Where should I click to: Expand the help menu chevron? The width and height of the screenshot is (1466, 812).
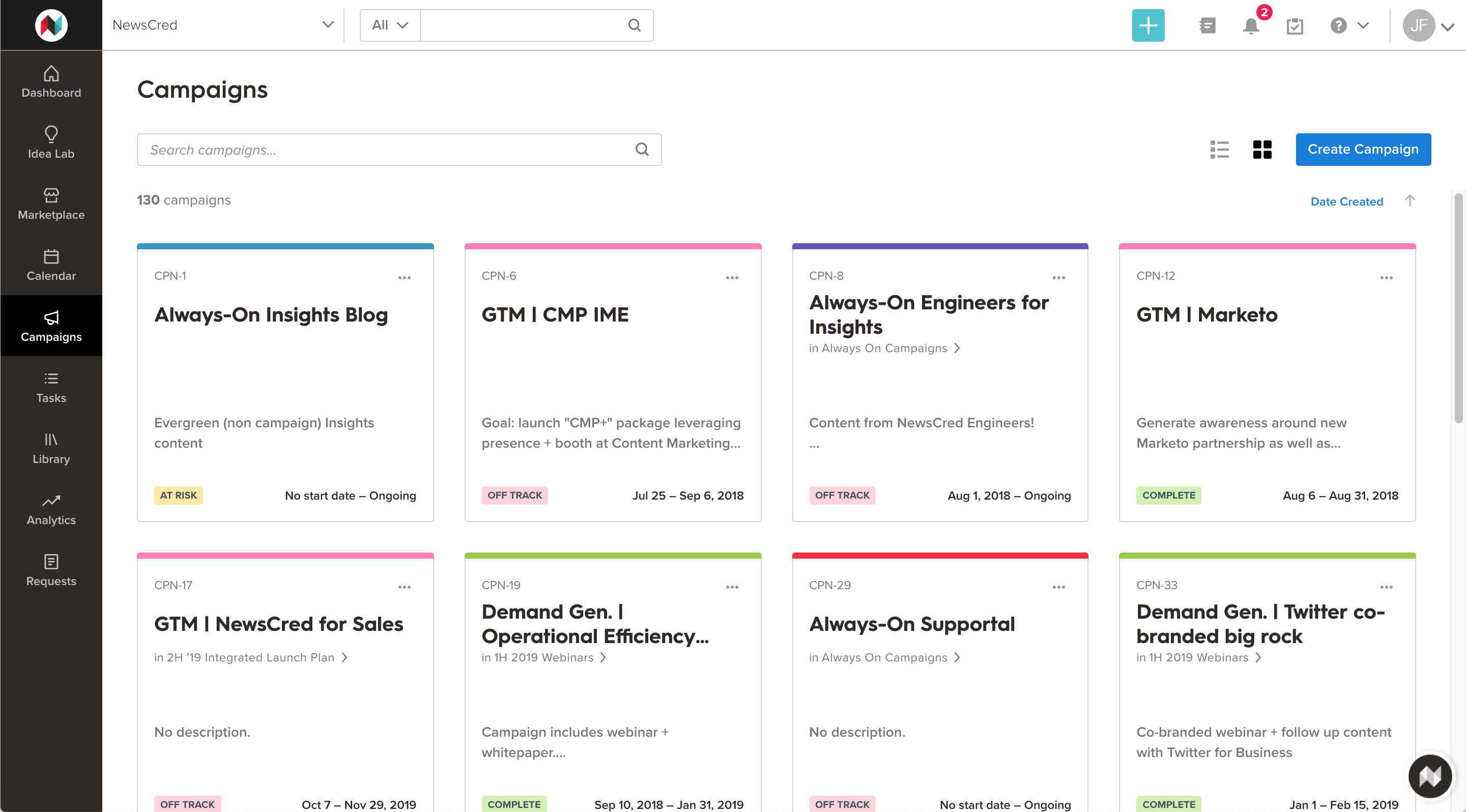click(1362, 25)
